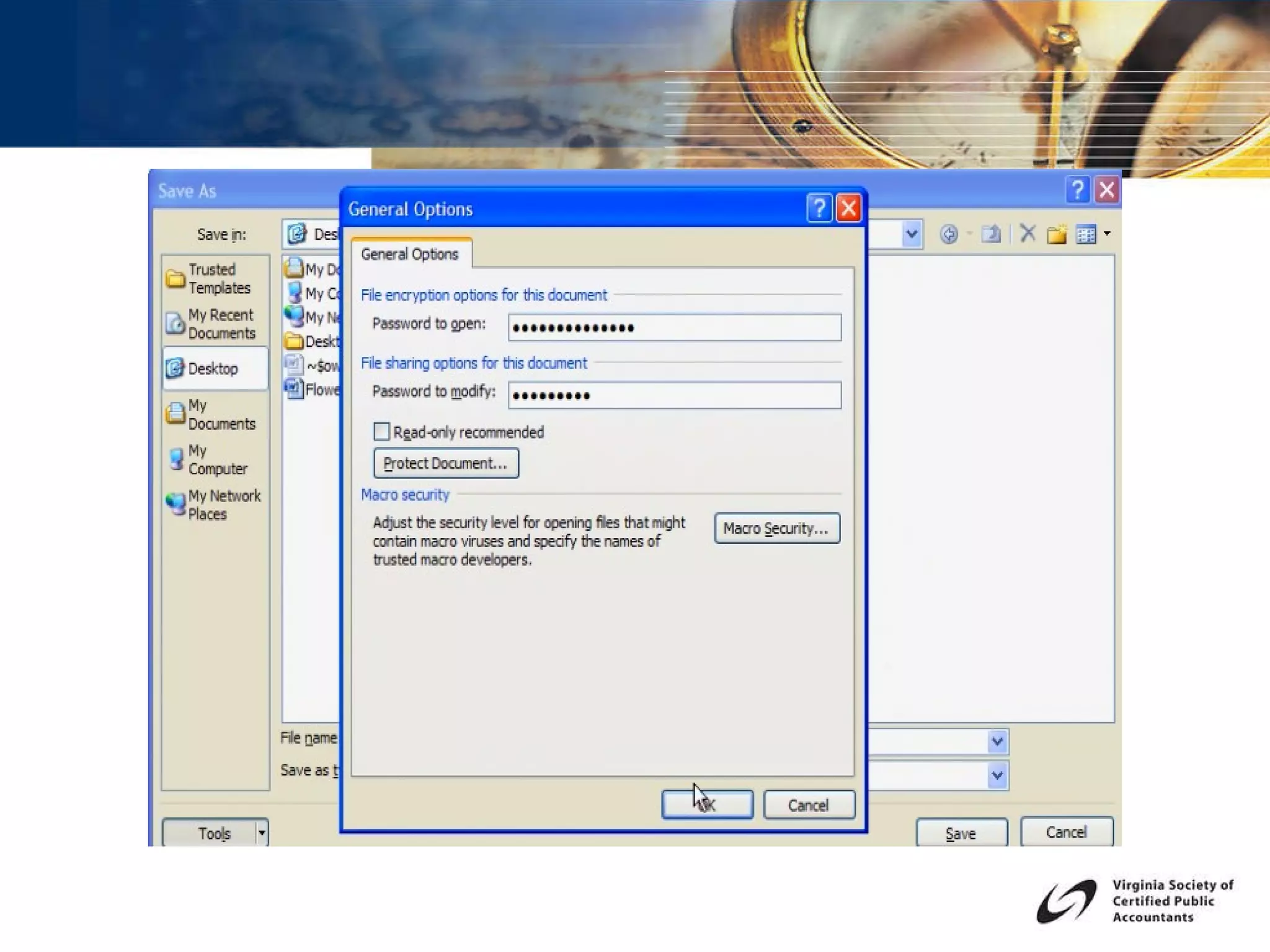
Task: Expand the Save as type dropdown
Action: [x=997, y=775]
